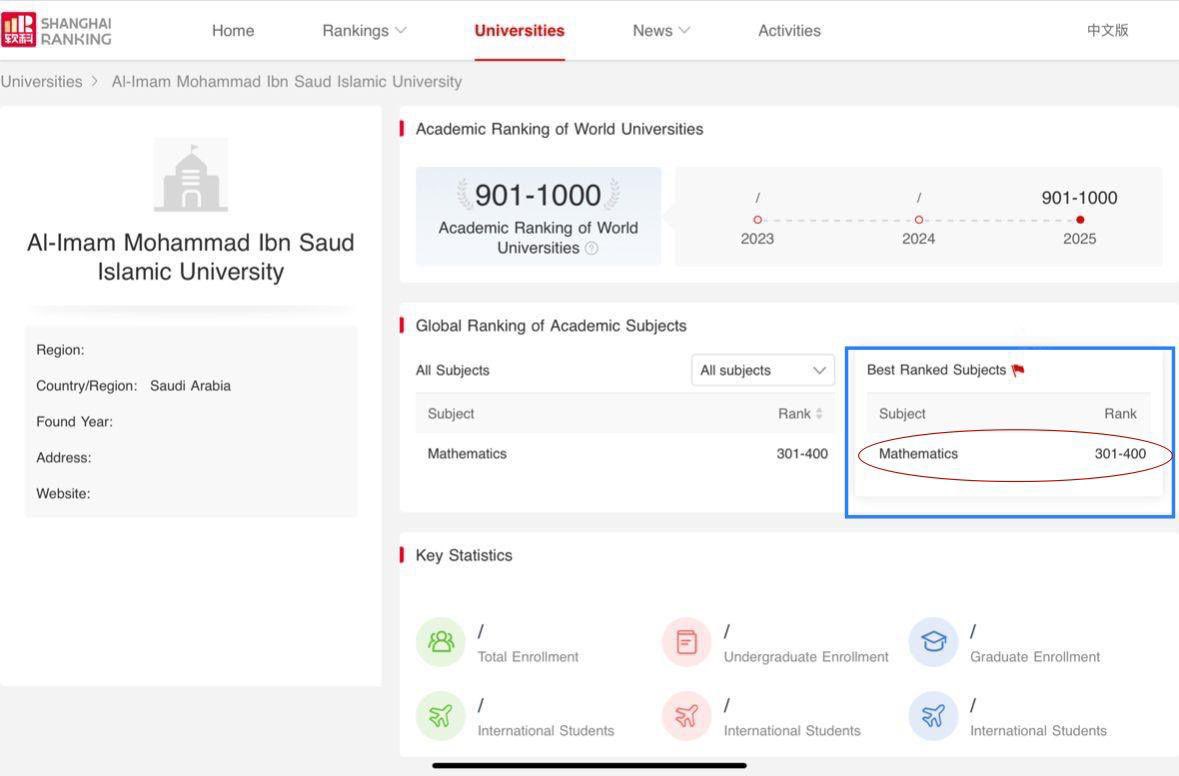This screenshot has width=1179, height=776.
Task: Click the ShanghaiRanking logo
Action: pos(58,30)
